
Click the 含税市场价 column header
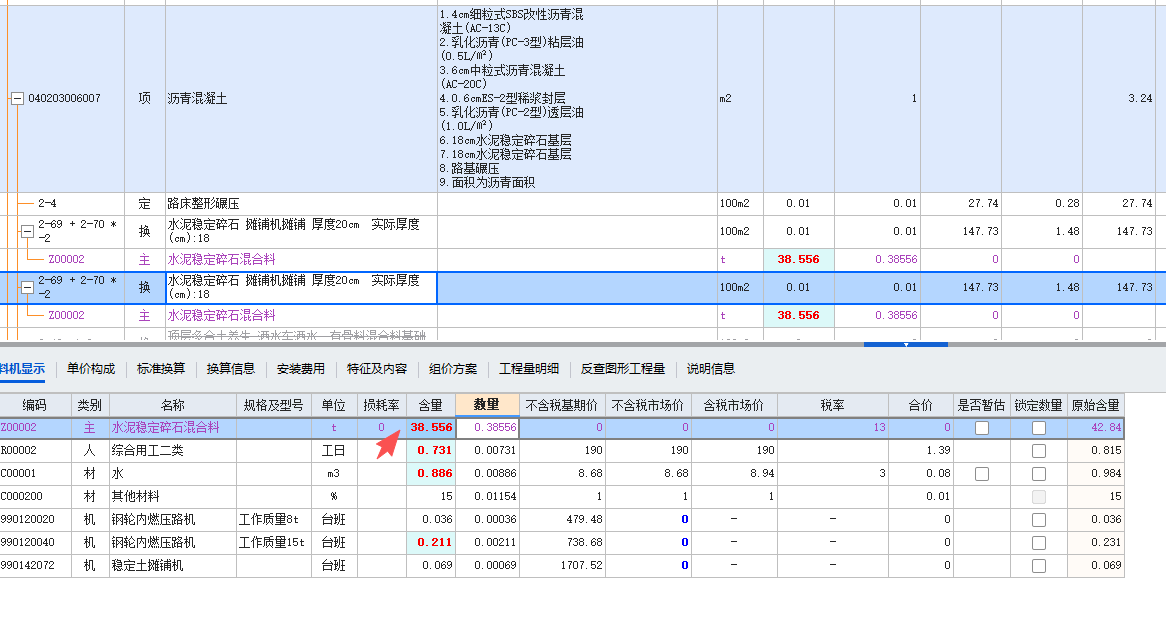pos(734,405)
